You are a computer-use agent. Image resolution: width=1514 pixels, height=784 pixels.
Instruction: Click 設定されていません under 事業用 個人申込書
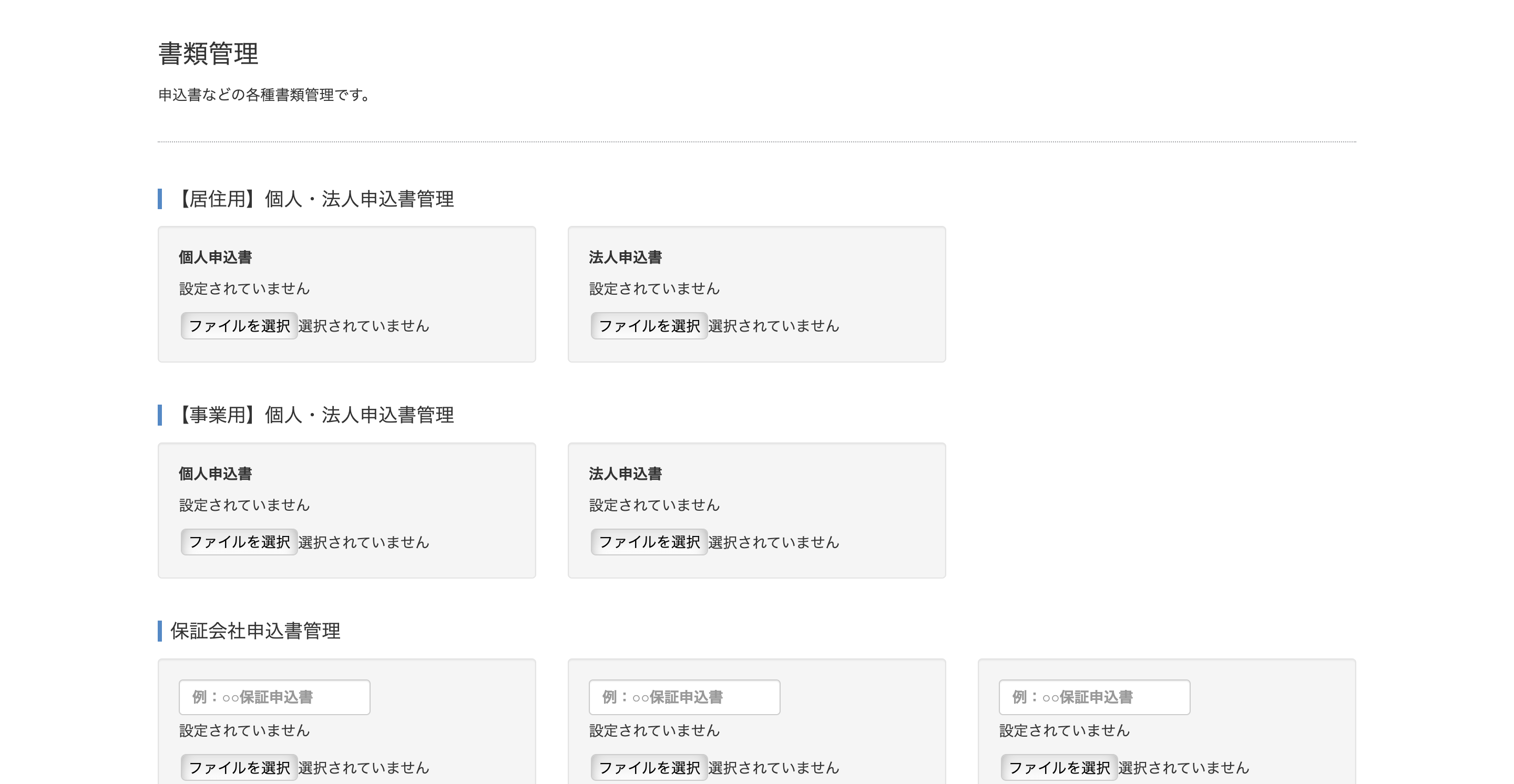coord(244,505)
